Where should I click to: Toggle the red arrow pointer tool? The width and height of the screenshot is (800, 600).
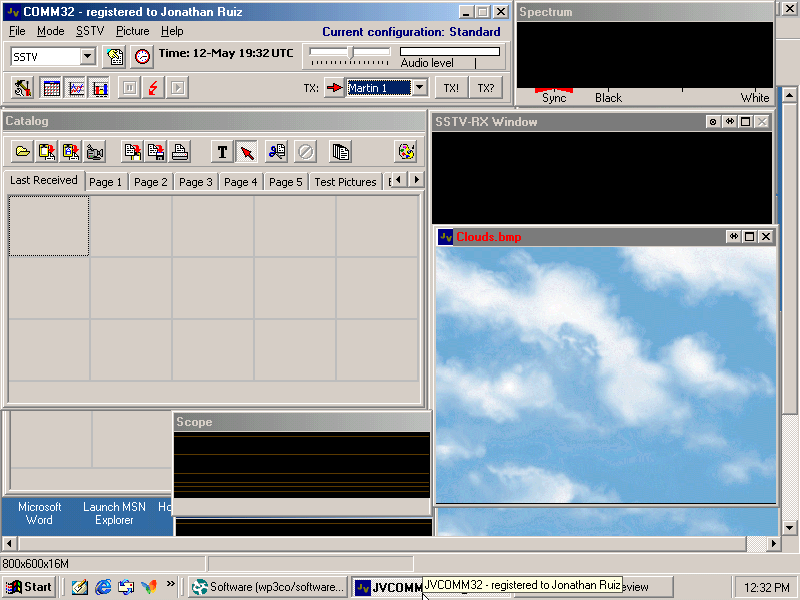coord(247,152)
